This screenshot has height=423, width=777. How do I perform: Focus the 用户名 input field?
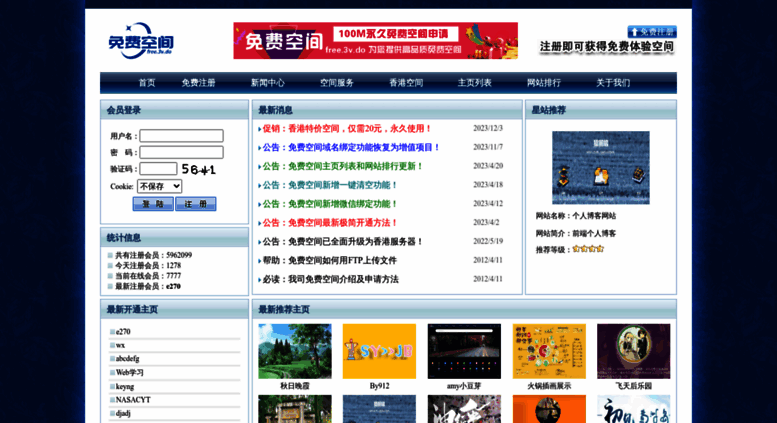181,136
